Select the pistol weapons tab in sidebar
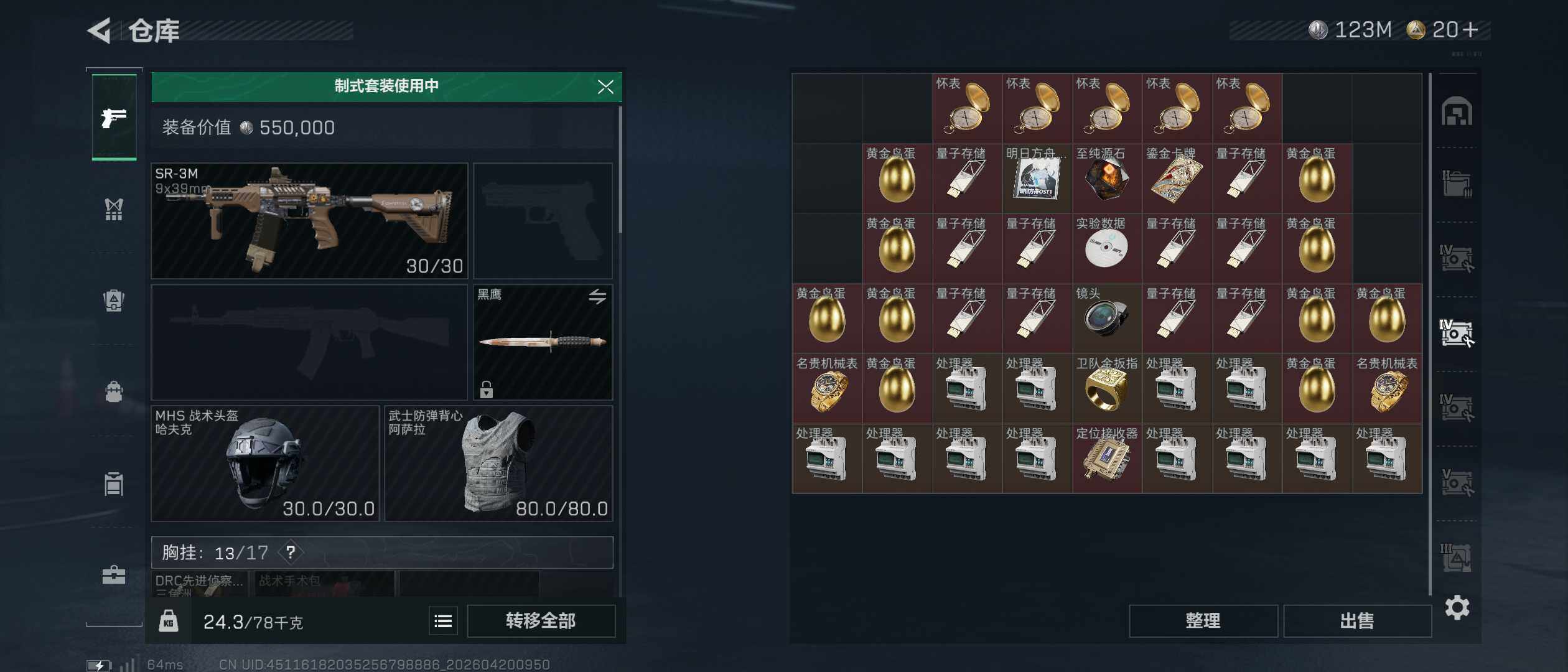This screenshot has height=672, width=1568. coord(114,118)
